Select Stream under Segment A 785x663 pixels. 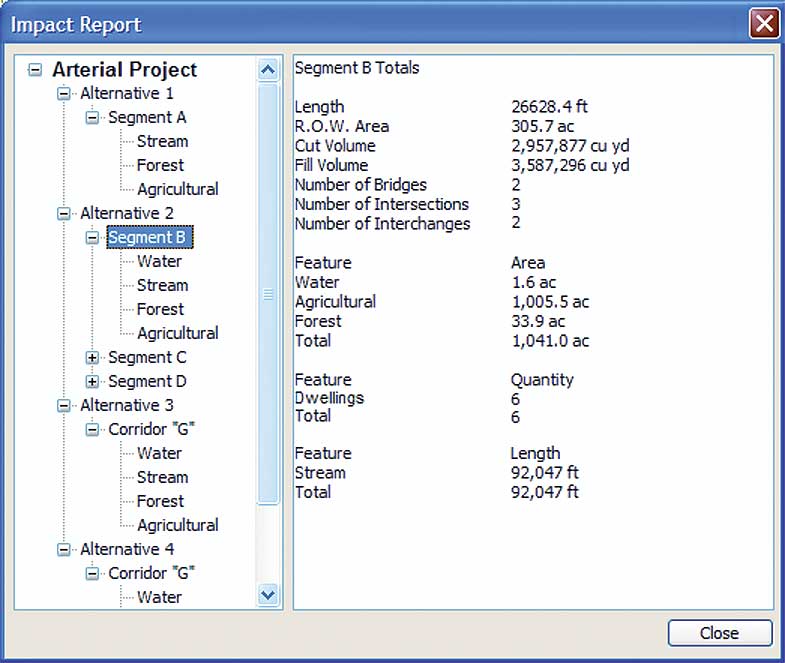(162, 142)
